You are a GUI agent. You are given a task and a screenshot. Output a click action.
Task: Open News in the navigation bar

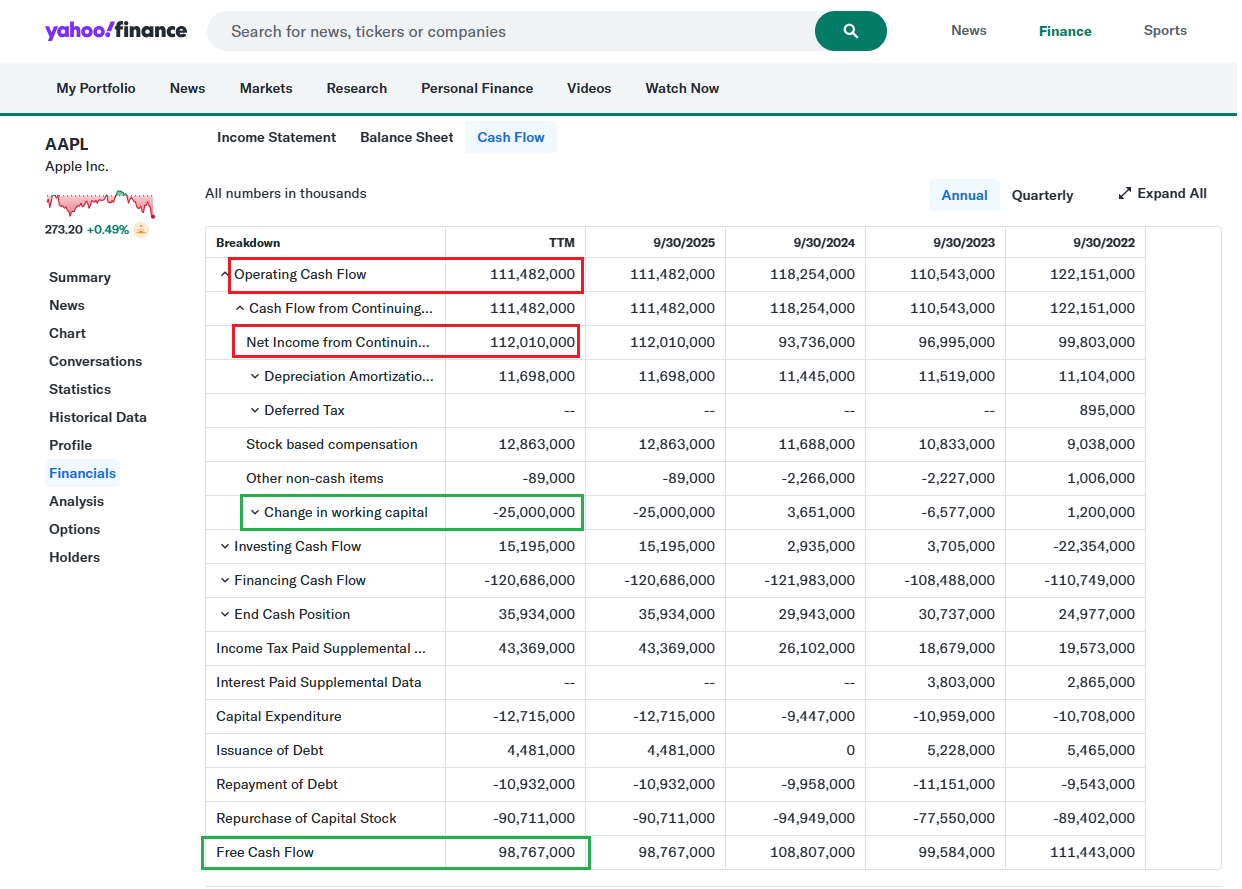(x=187, y=88)
